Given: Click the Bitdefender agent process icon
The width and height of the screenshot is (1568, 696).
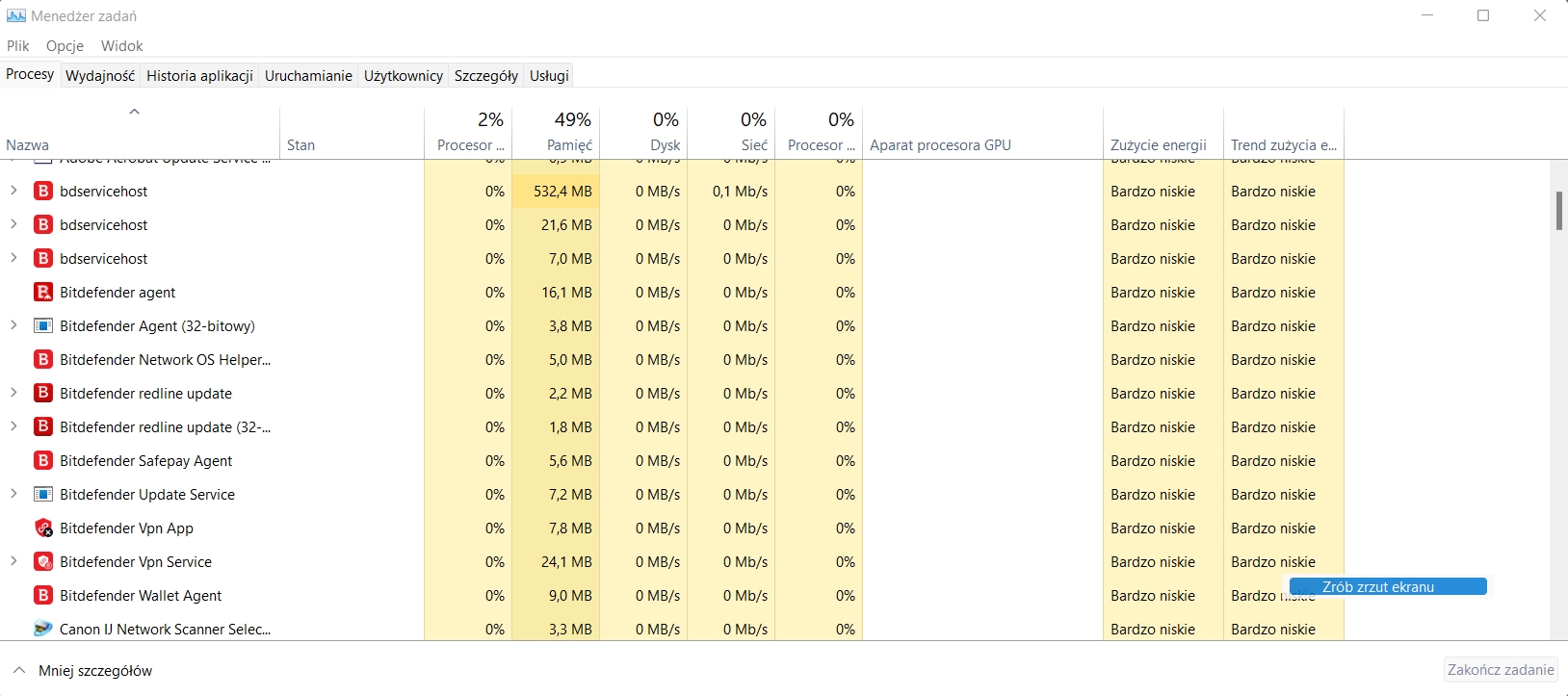Looking at the screenshot, I should 43,293.
